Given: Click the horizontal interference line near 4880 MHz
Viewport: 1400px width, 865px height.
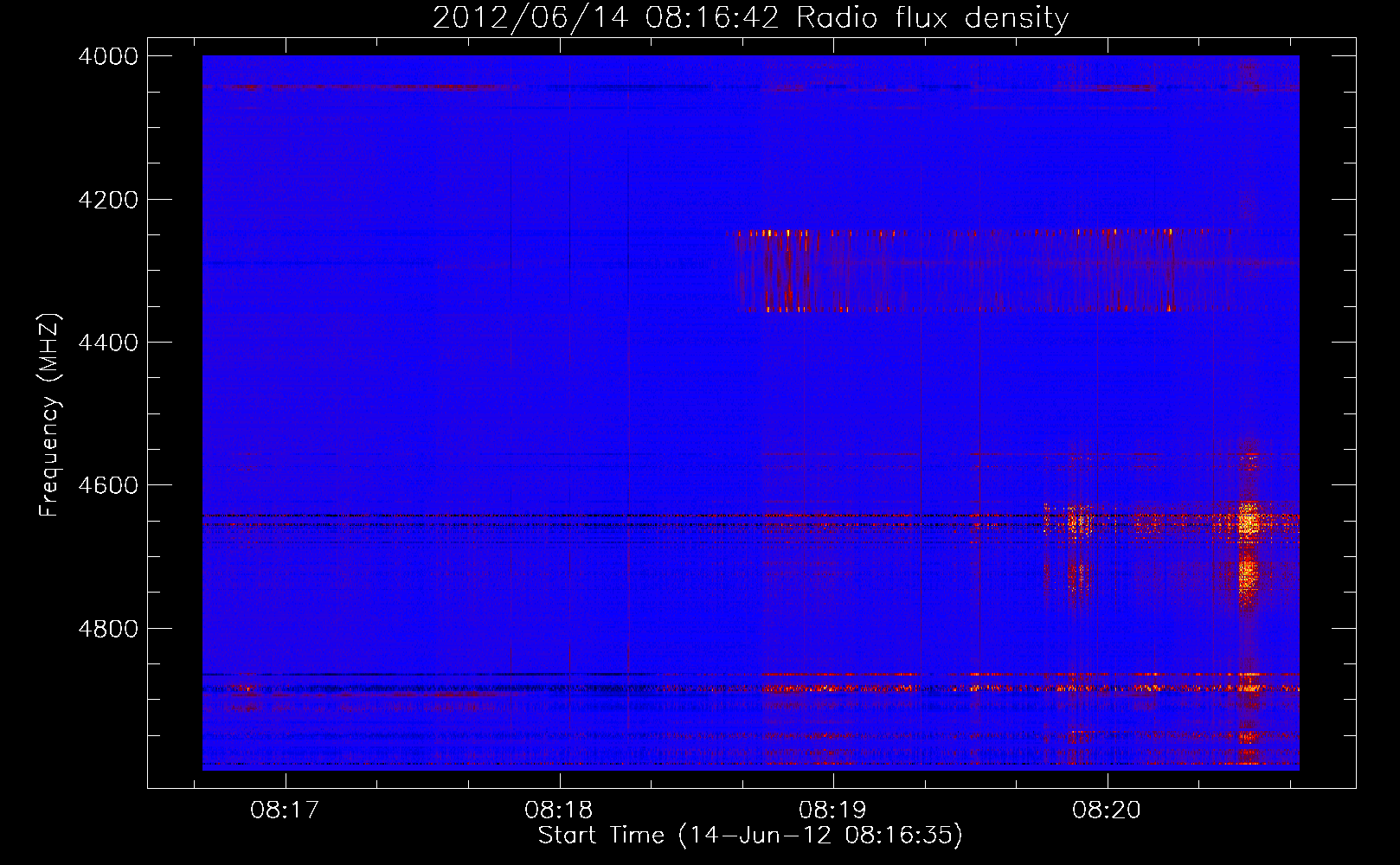Looking at the screenshot, I should pyautogui.click(x=750, y=689).
